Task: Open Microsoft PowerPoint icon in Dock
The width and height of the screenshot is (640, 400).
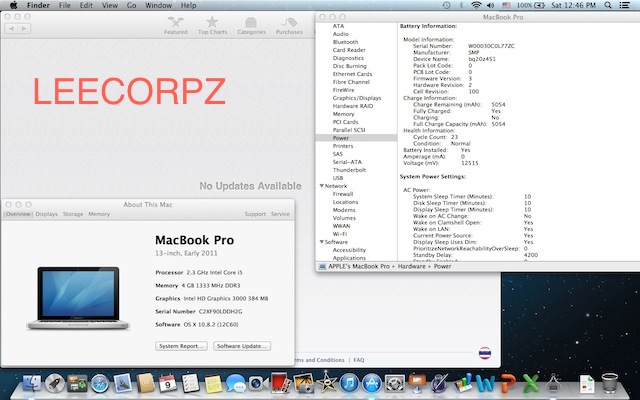Action: [x=508, y=384]
